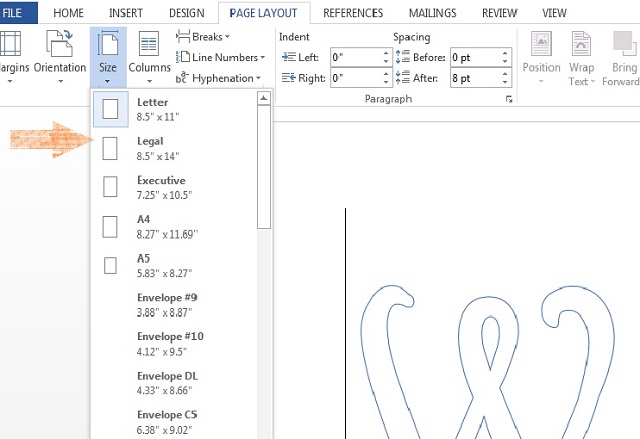Switch to the INSERT ribbon tab
The width and height of the screenshot is (640, 439).
point(126,13)
